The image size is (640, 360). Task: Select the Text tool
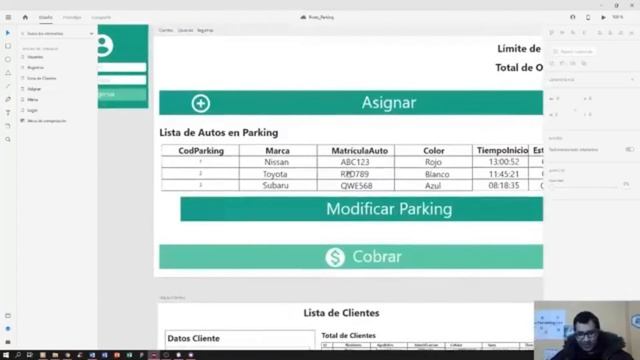point(8,113)
